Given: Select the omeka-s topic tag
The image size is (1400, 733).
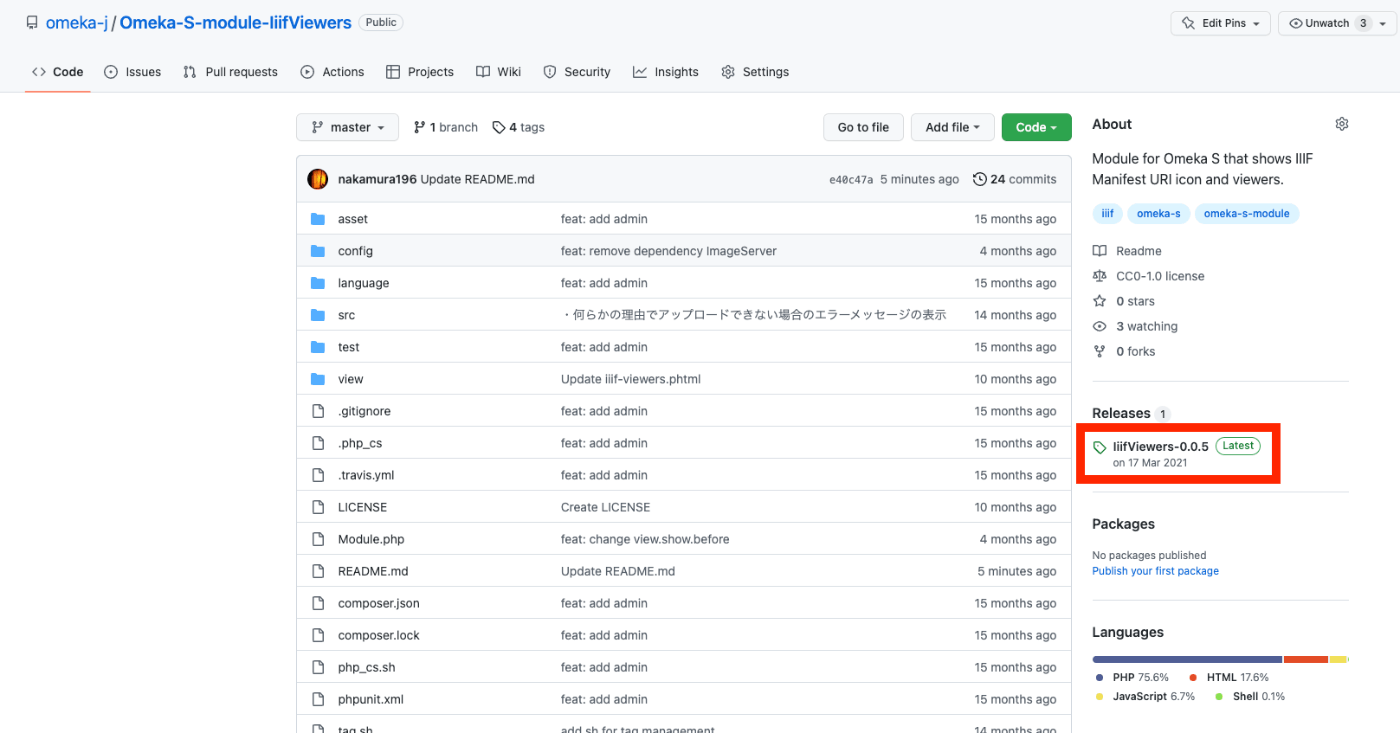Looking at the screenshot, I should 1158,213.
